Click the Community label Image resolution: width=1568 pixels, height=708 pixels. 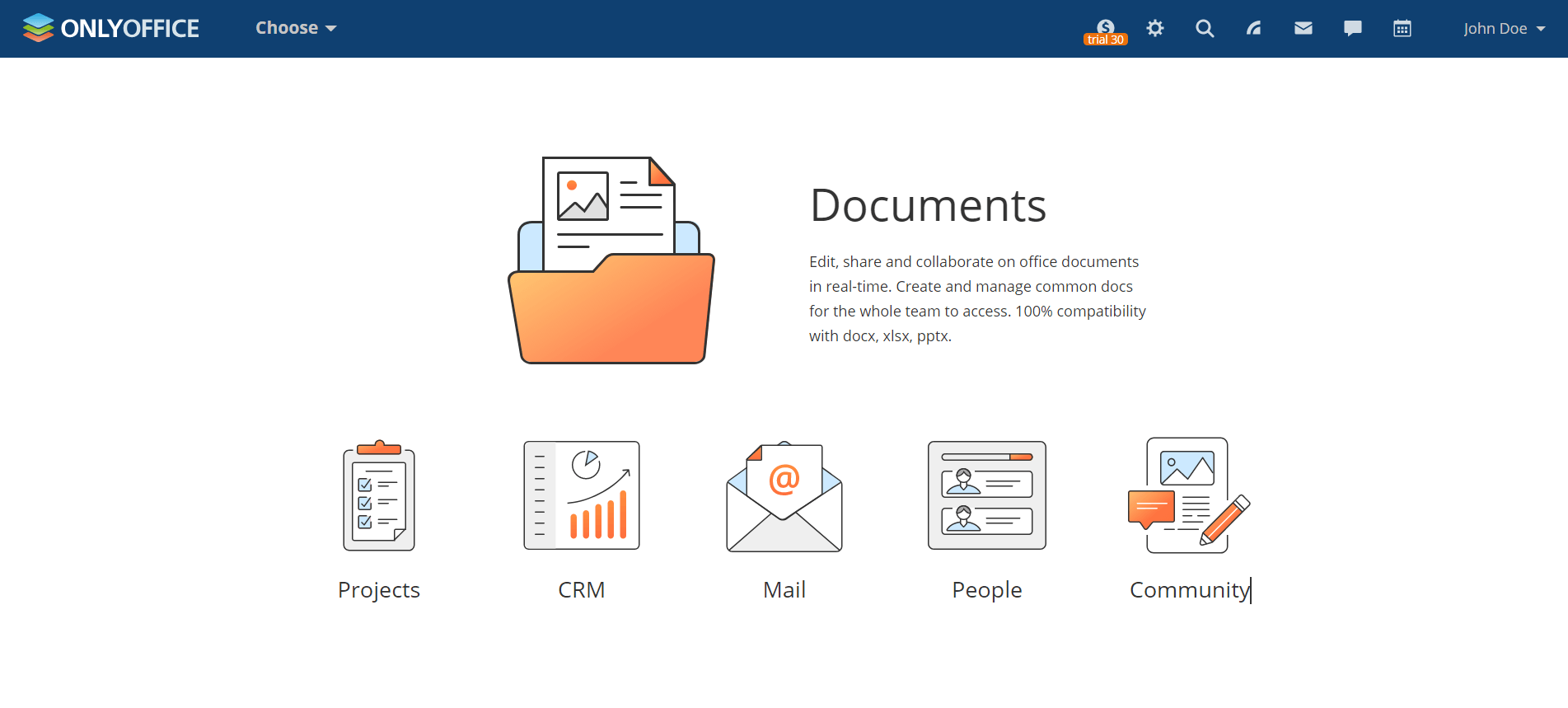[1190, 590]
